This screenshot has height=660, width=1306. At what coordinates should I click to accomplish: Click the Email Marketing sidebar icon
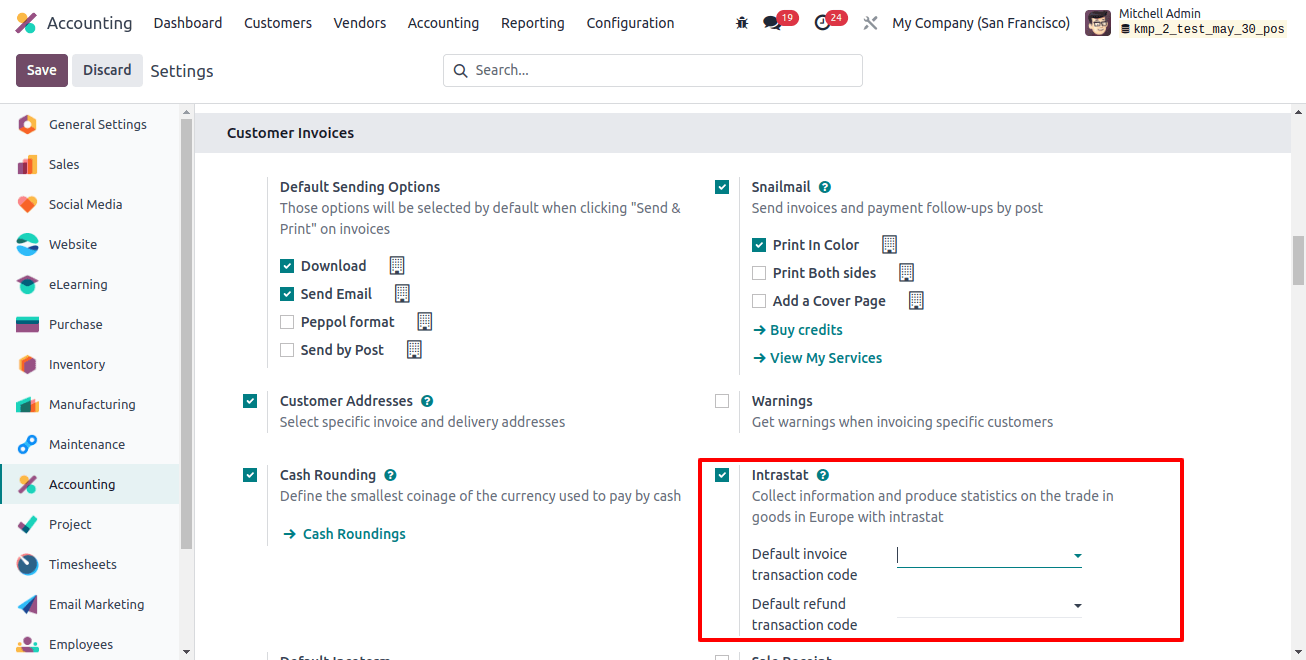(28, 605)
